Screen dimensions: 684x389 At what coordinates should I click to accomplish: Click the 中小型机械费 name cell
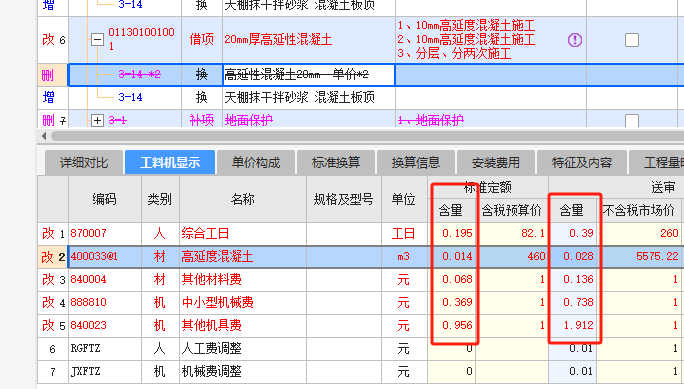coord(243,302)
